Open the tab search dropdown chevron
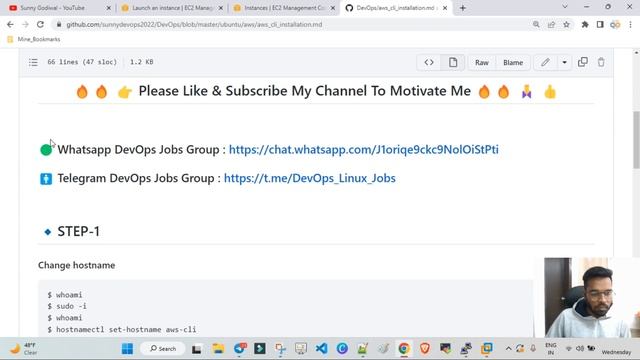This screenshot has width=640, height=360. 565,7
